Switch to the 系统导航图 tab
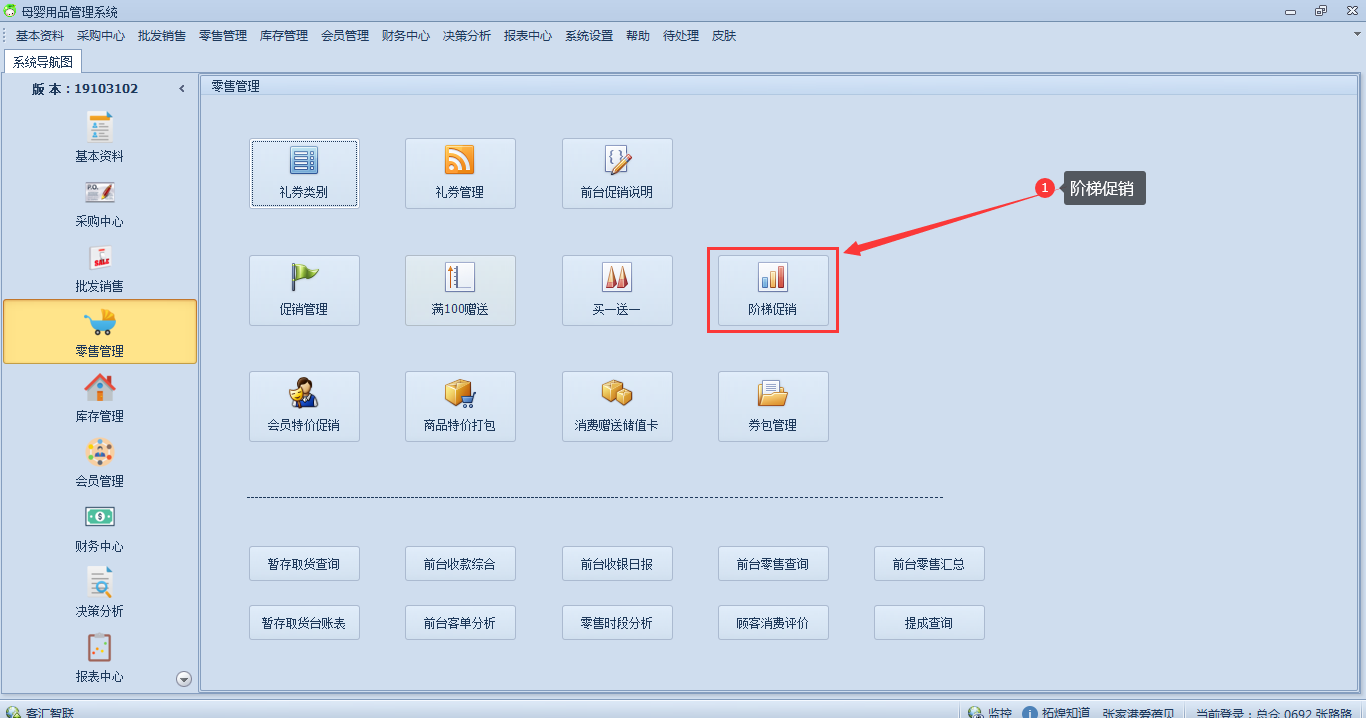The width and height of the screenshot is (1366, 718). [x=43, y=62]
